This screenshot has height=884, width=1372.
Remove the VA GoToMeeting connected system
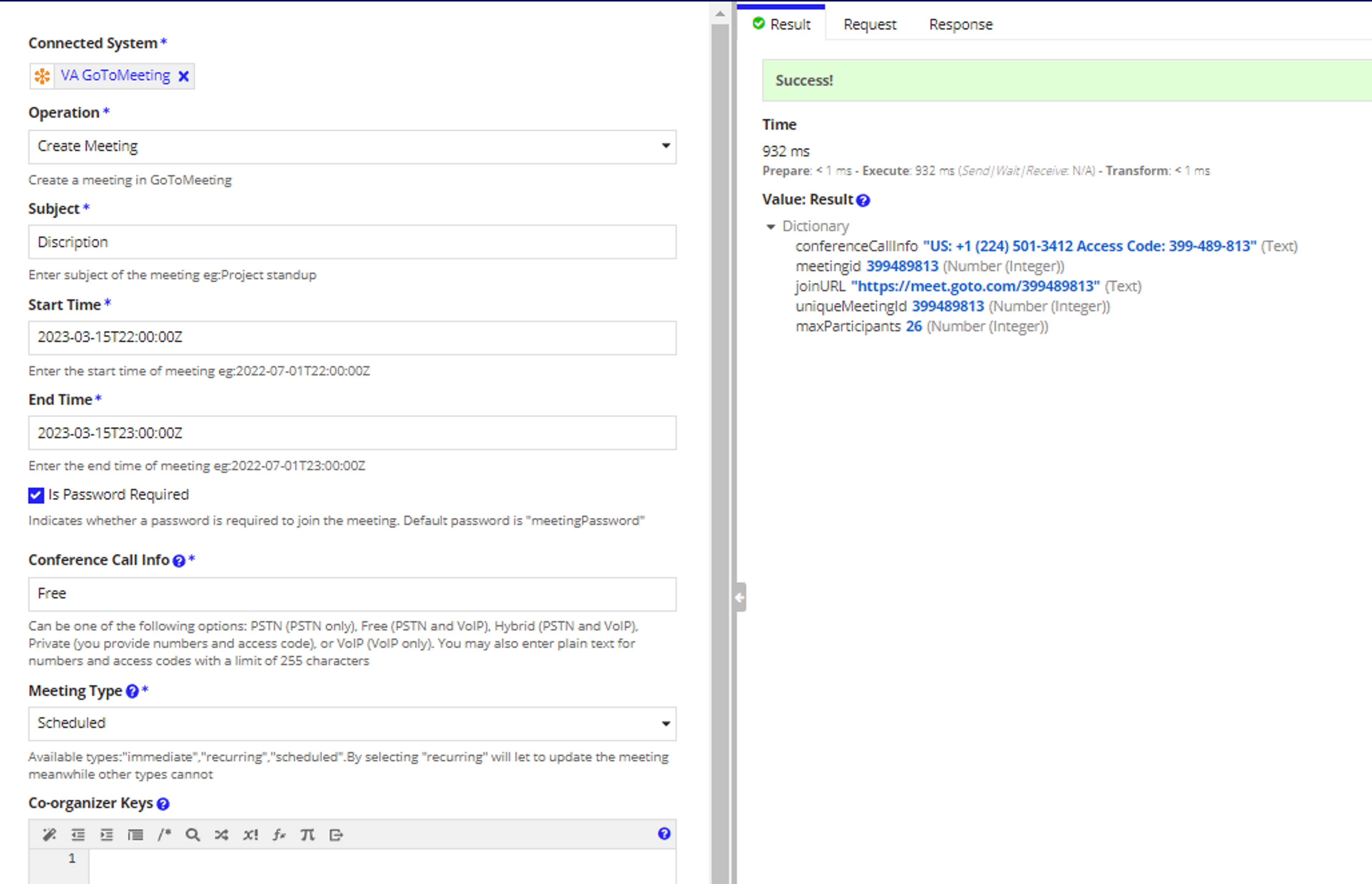[184, 76]
